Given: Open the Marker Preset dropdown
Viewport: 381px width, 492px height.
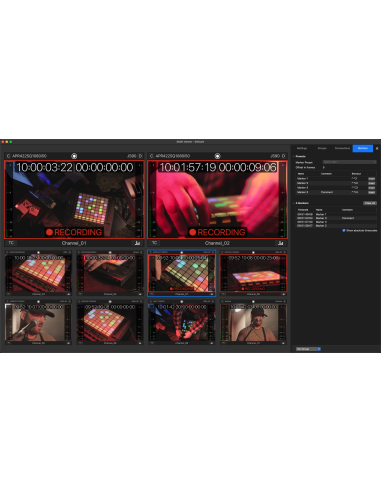Looking at the screenshot, I should (x=349, y=162).
